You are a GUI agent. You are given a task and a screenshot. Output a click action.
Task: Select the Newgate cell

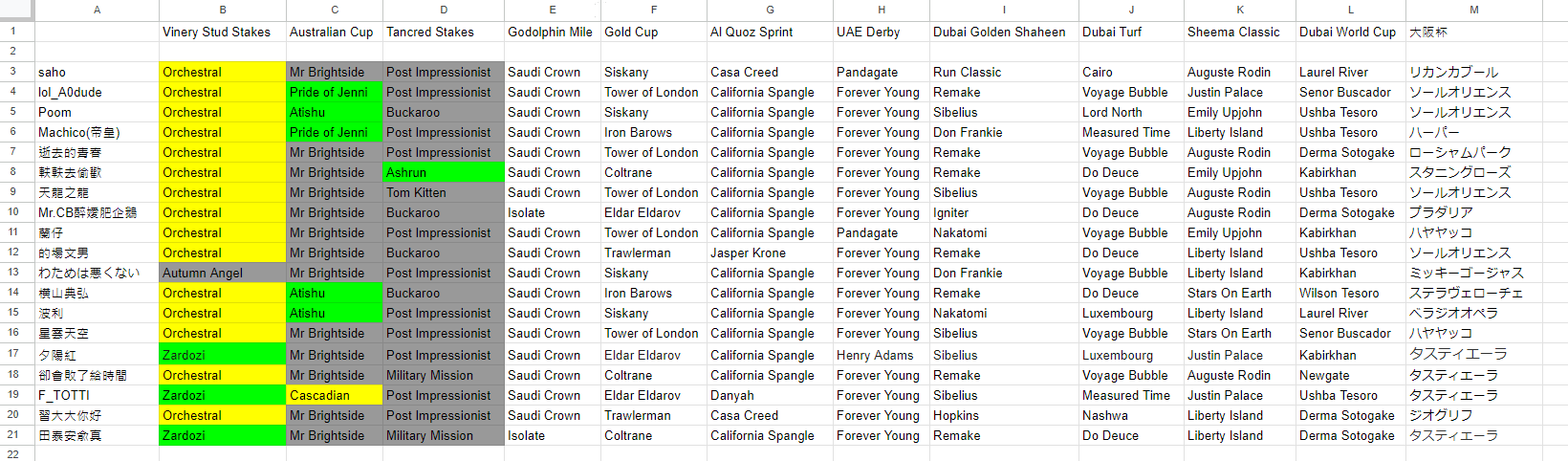click(1351, 375)
